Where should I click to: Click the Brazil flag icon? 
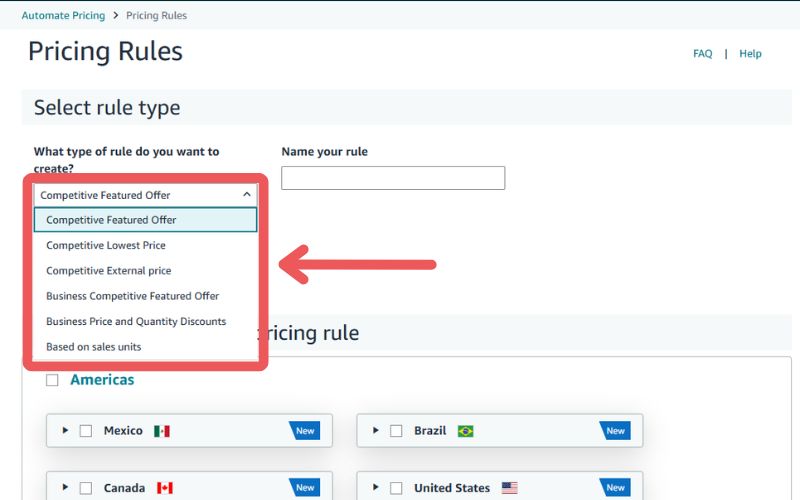[465, 431]
